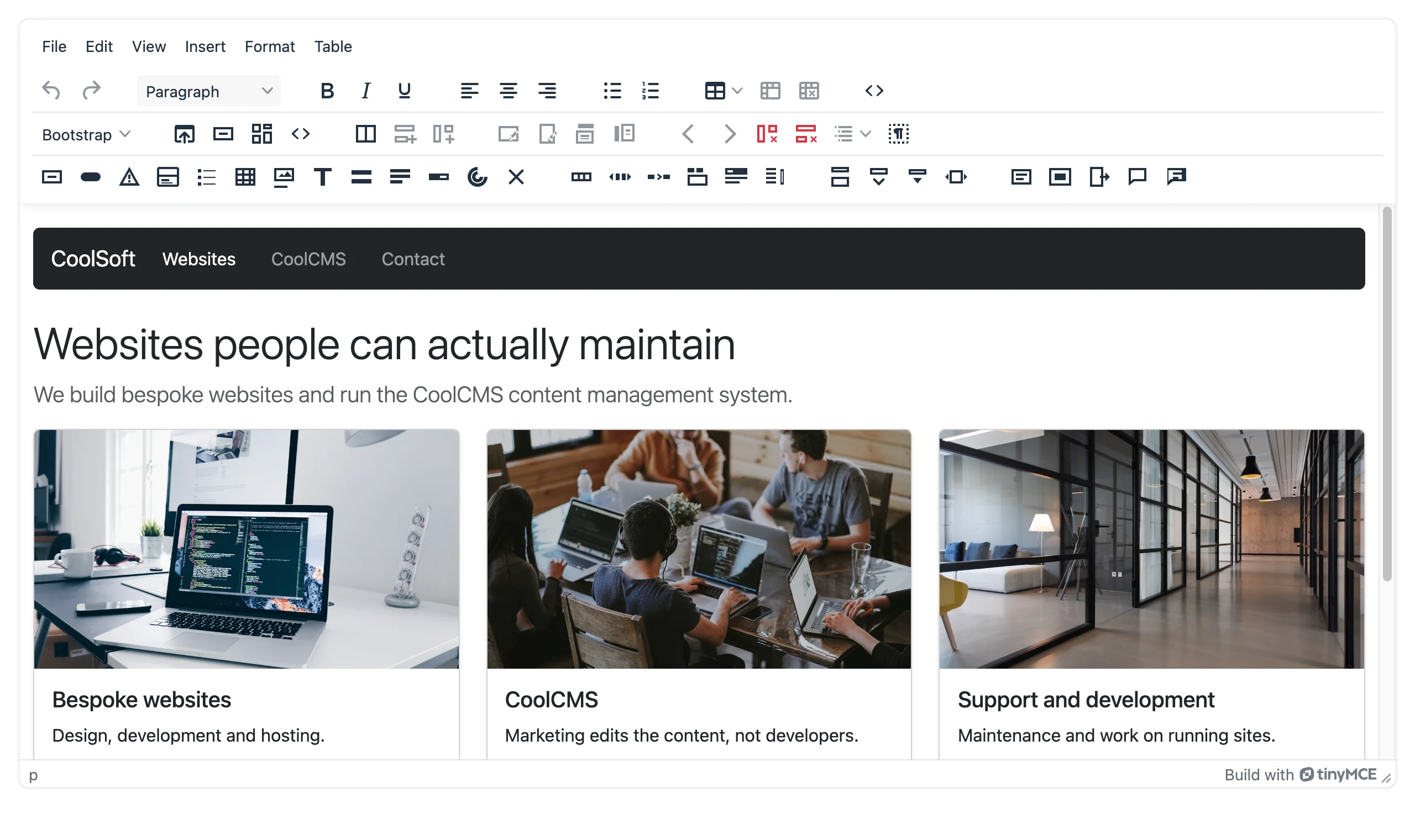Open the Paragraph format dropdown
1415x840 pixels.
tap(209, 91)
